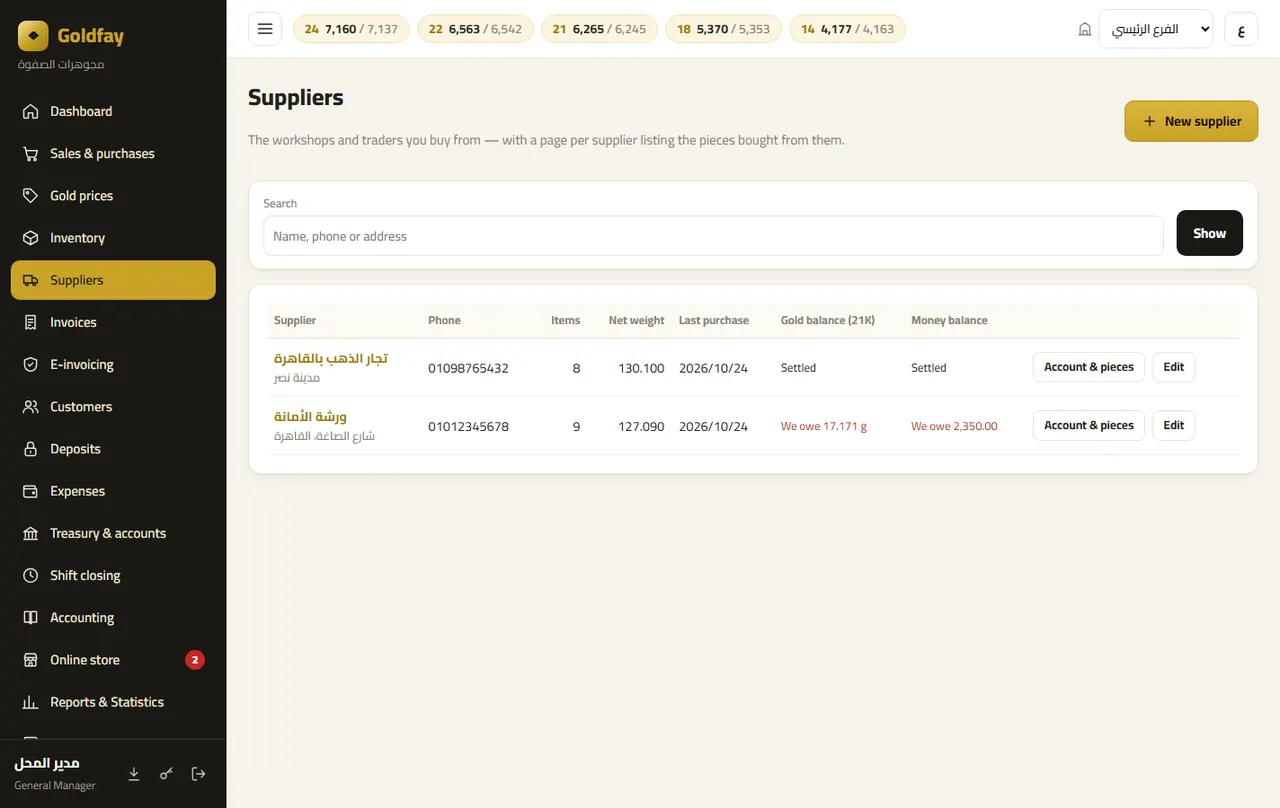Open supplier link تجار الذهب بالقاهرة
The width and height of the screenshot is (1280, 808).
pos(331,358)
